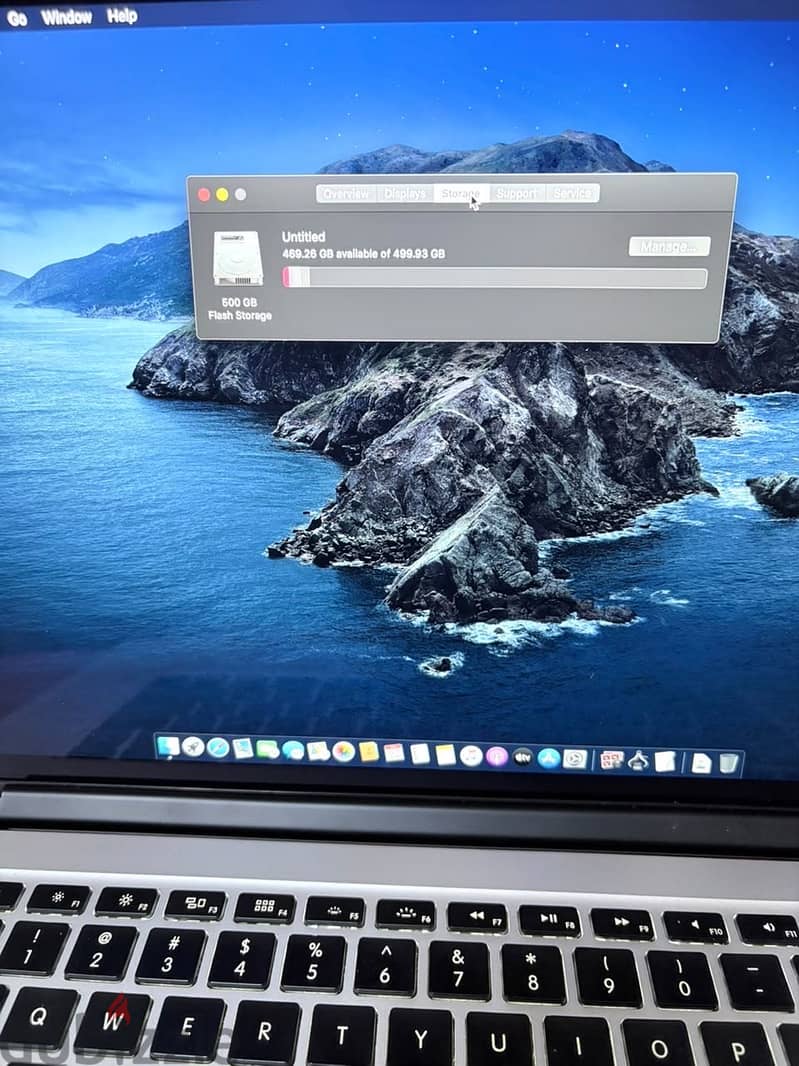Open the Help menu in menu bar
This screenshot has width=799, height=1066.
coord(122,16)
